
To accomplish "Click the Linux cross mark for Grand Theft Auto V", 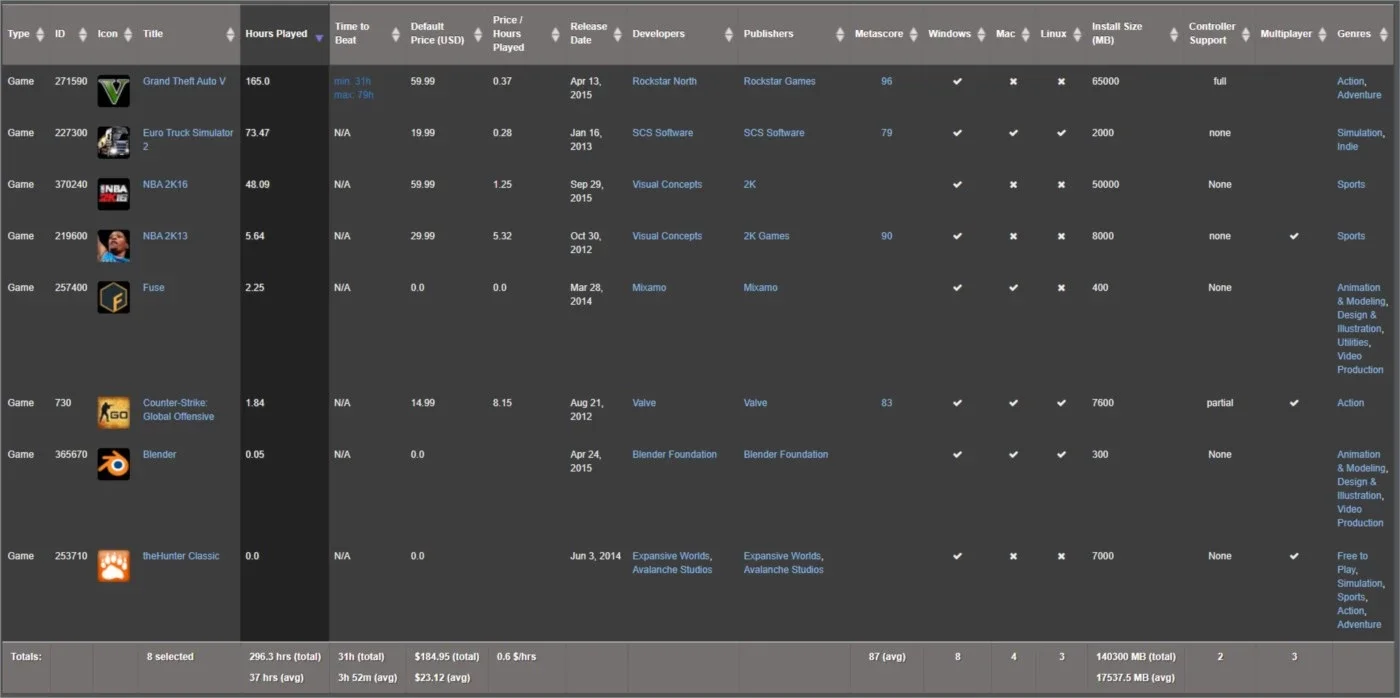I will click(x=1061, y=82).
